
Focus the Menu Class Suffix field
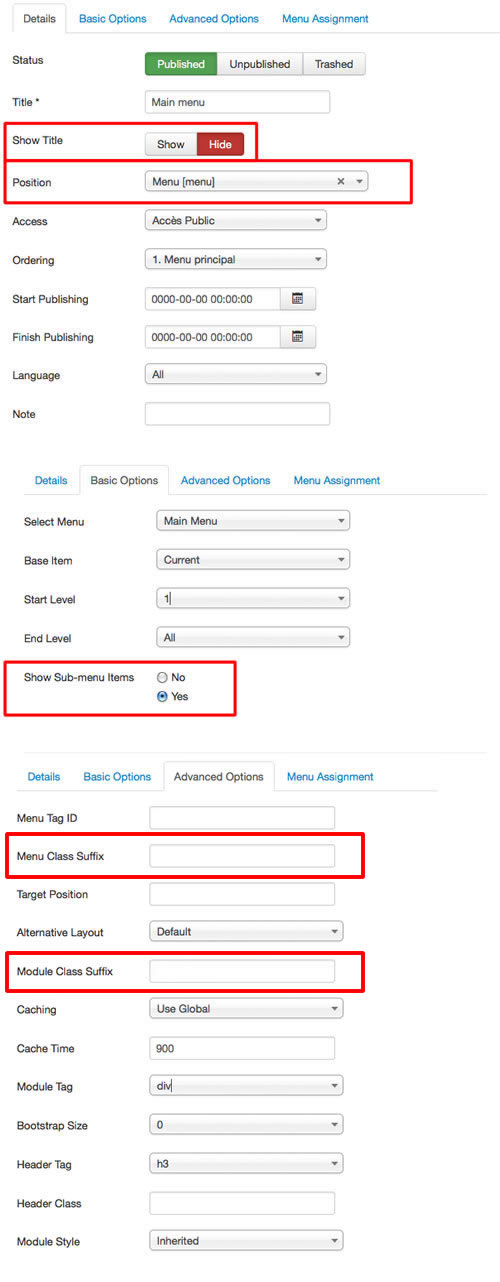tap(242, 856)
